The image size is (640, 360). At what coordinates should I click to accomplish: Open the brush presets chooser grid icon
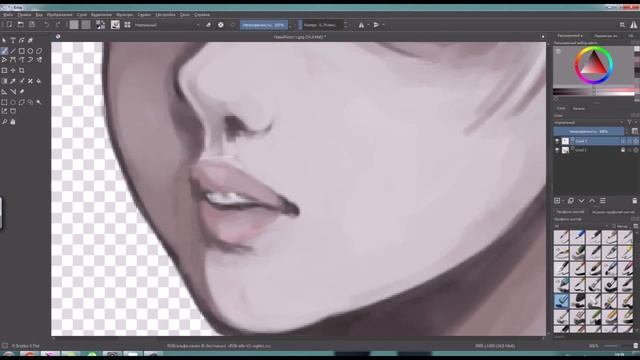click(127, 25)
